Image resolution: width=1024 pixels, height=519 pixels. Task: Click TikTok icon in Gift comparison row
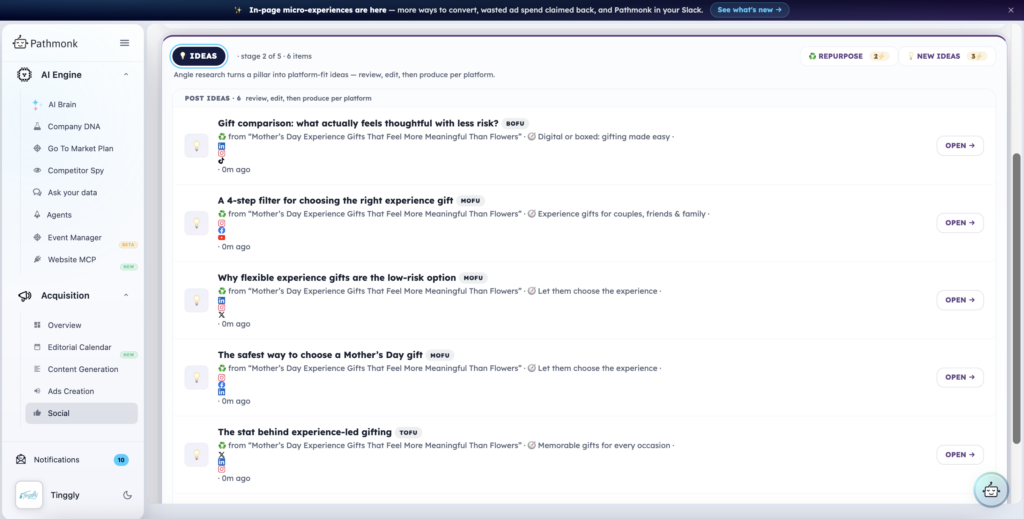tap(221, 161)
